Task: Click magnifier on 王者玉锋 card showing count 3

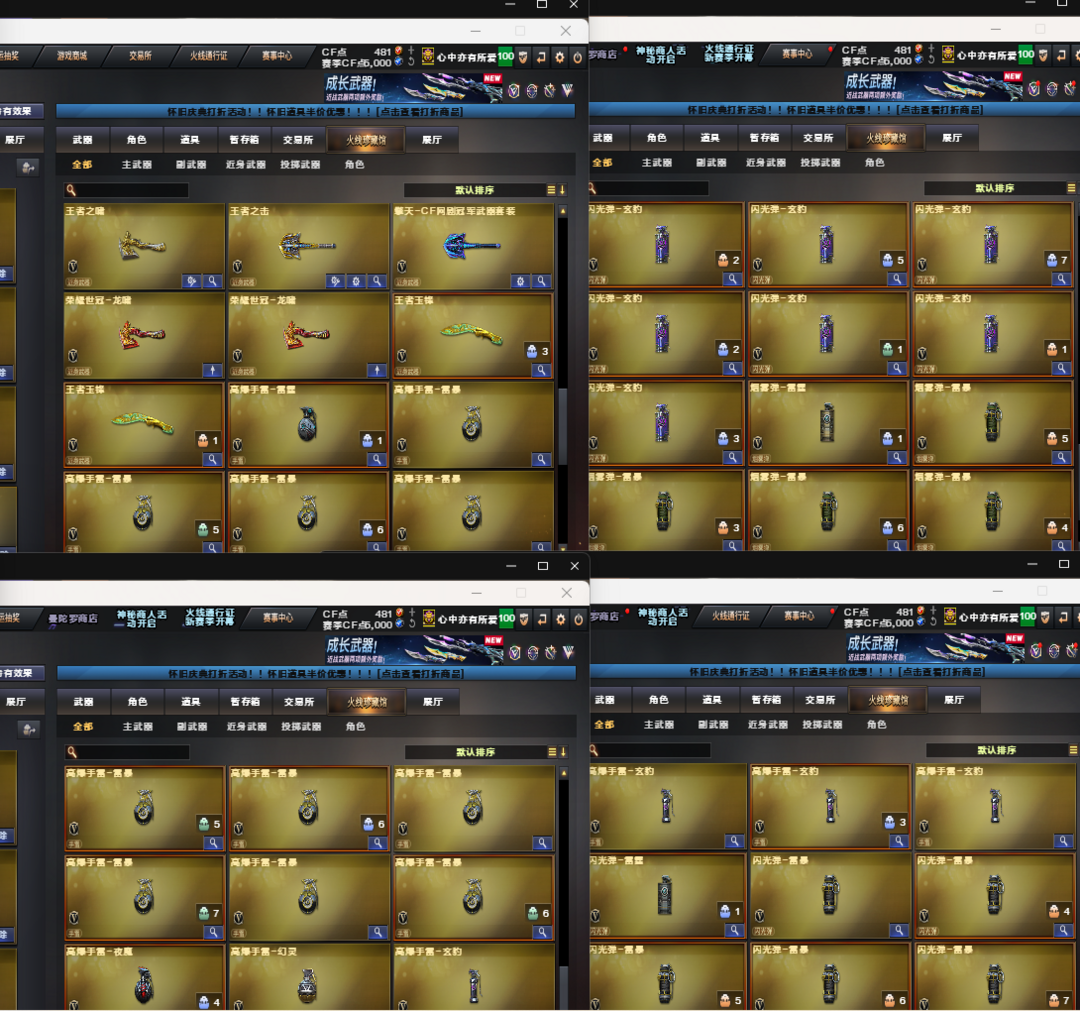Action: point(541,370)
